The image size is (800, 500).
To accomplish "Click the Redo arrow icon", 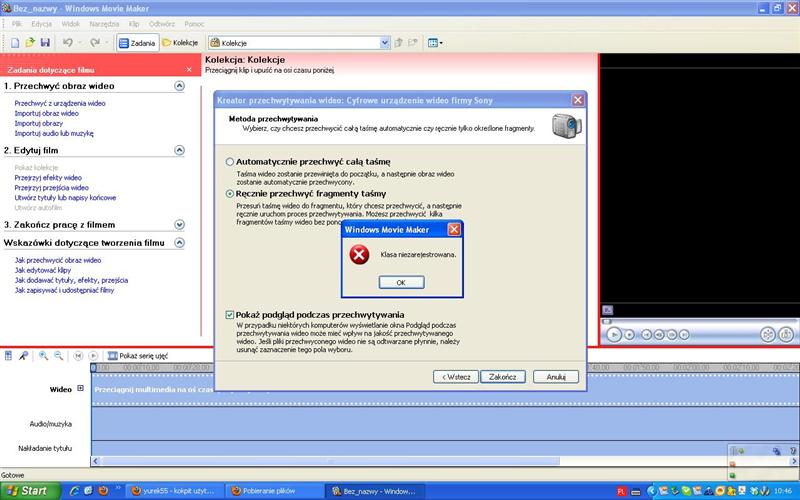I will coord(95,43).
